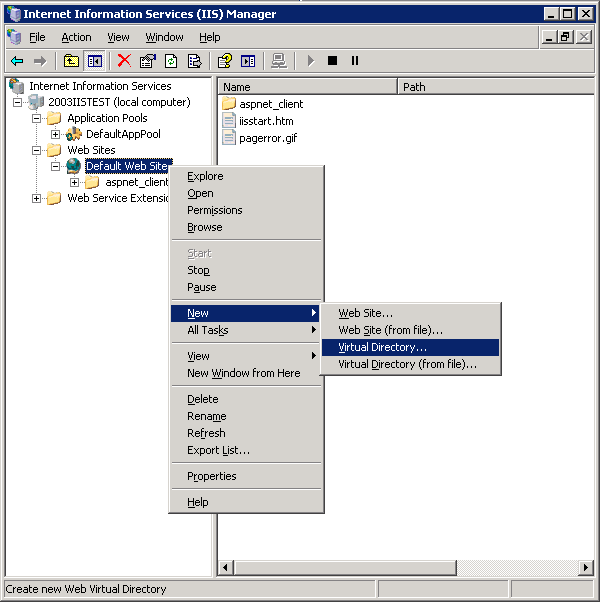The width and height of the screenshot is (600, 602).
Task: Click the Start item play icon
Action: [x=310, y=61]
